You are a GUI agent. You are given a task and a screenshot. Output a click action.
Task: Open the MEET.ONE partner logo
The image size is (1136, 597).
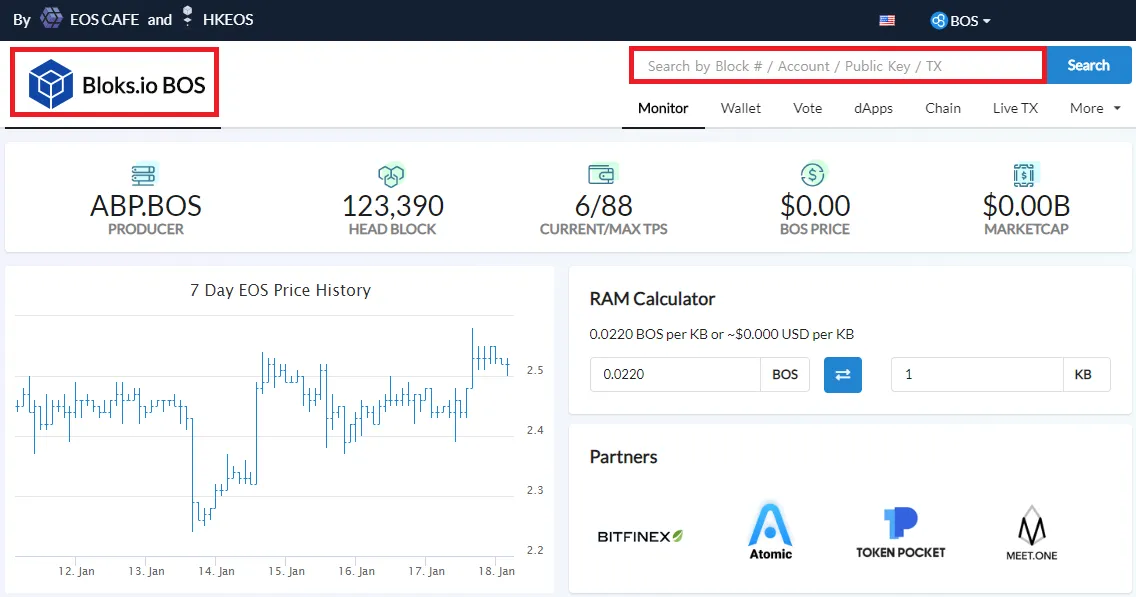tap(1032, 533)
